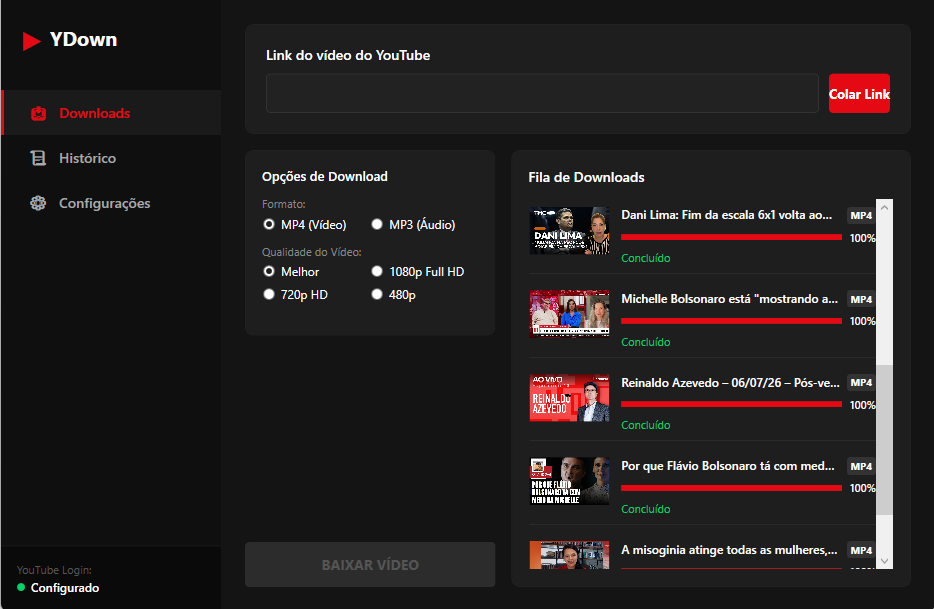Image resolution: width=934 pixels, height=609 pixels.
Task: Choose 1080p Full HD quality
Action: click(418, 272)
